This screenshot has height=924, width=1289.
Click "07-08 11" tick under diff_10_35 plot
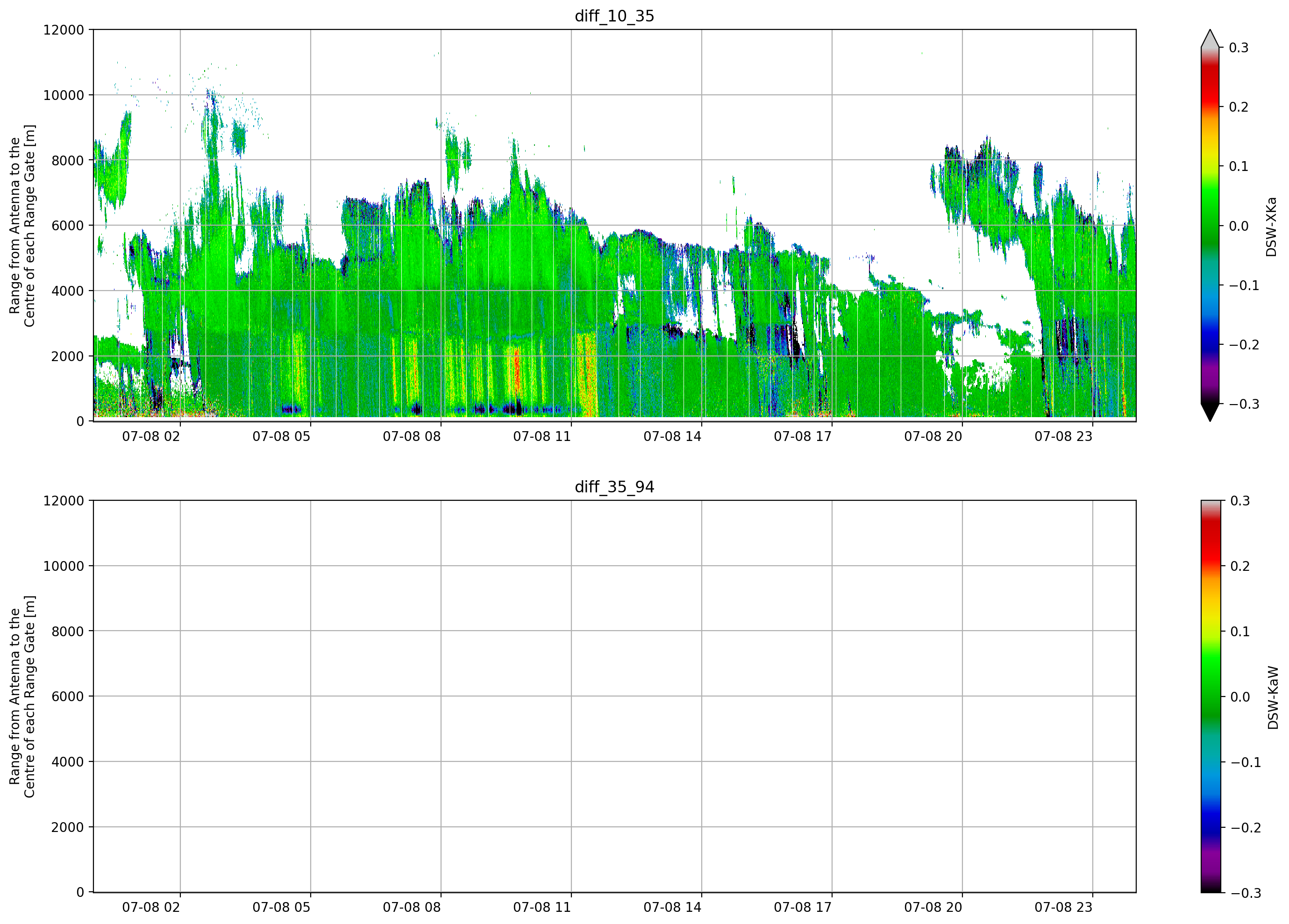click(x=542, y=436)
